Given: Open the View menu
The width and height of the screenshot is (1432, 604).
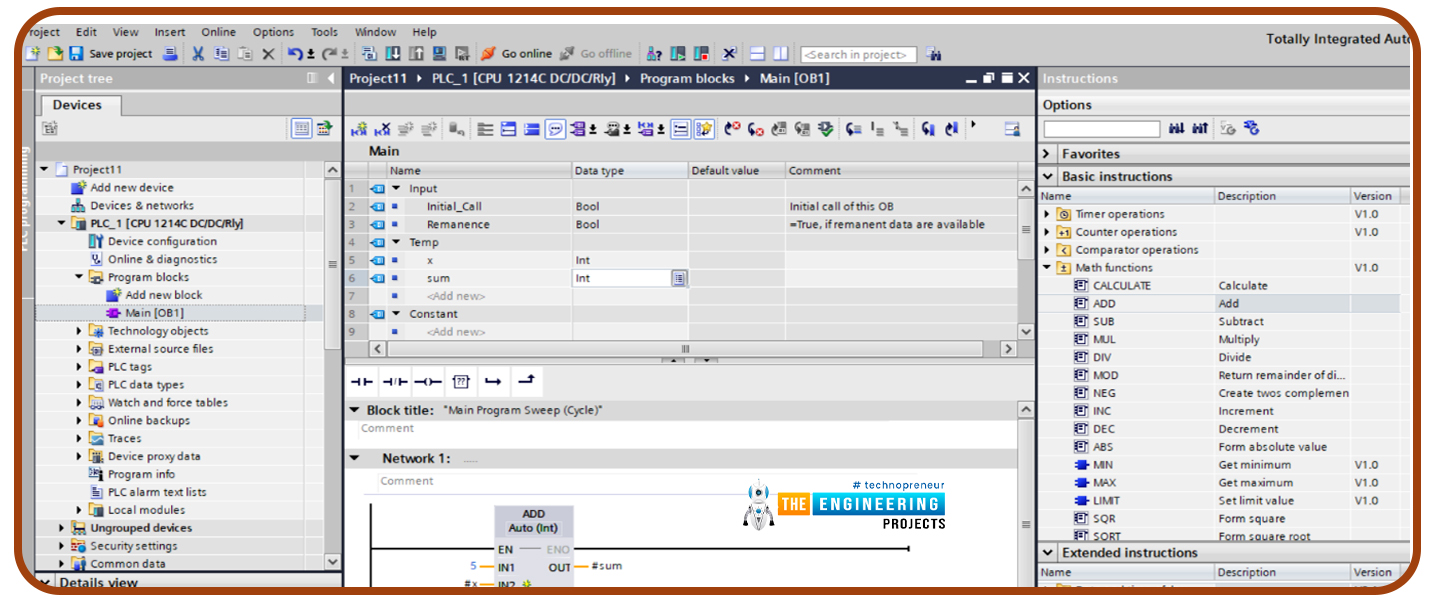Looking at the screenshot, I should (x=126, y=32).
